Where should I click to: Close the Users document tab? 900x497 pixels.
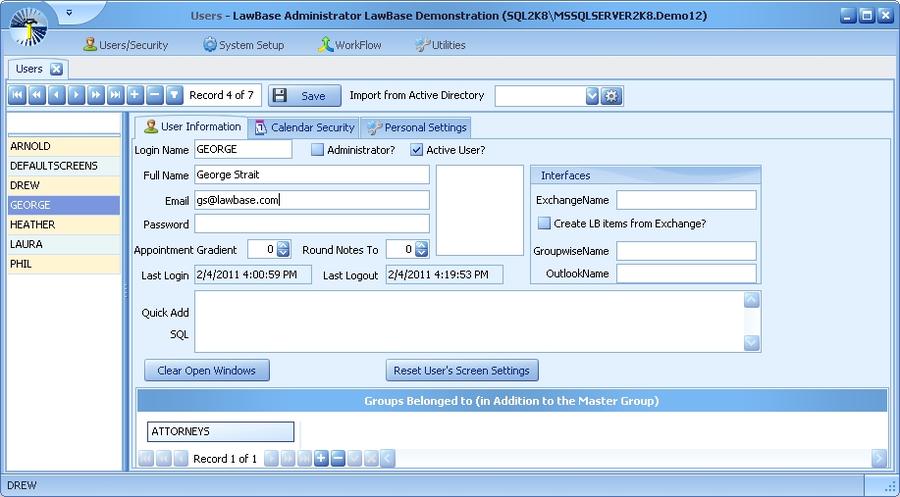[56, 69]
